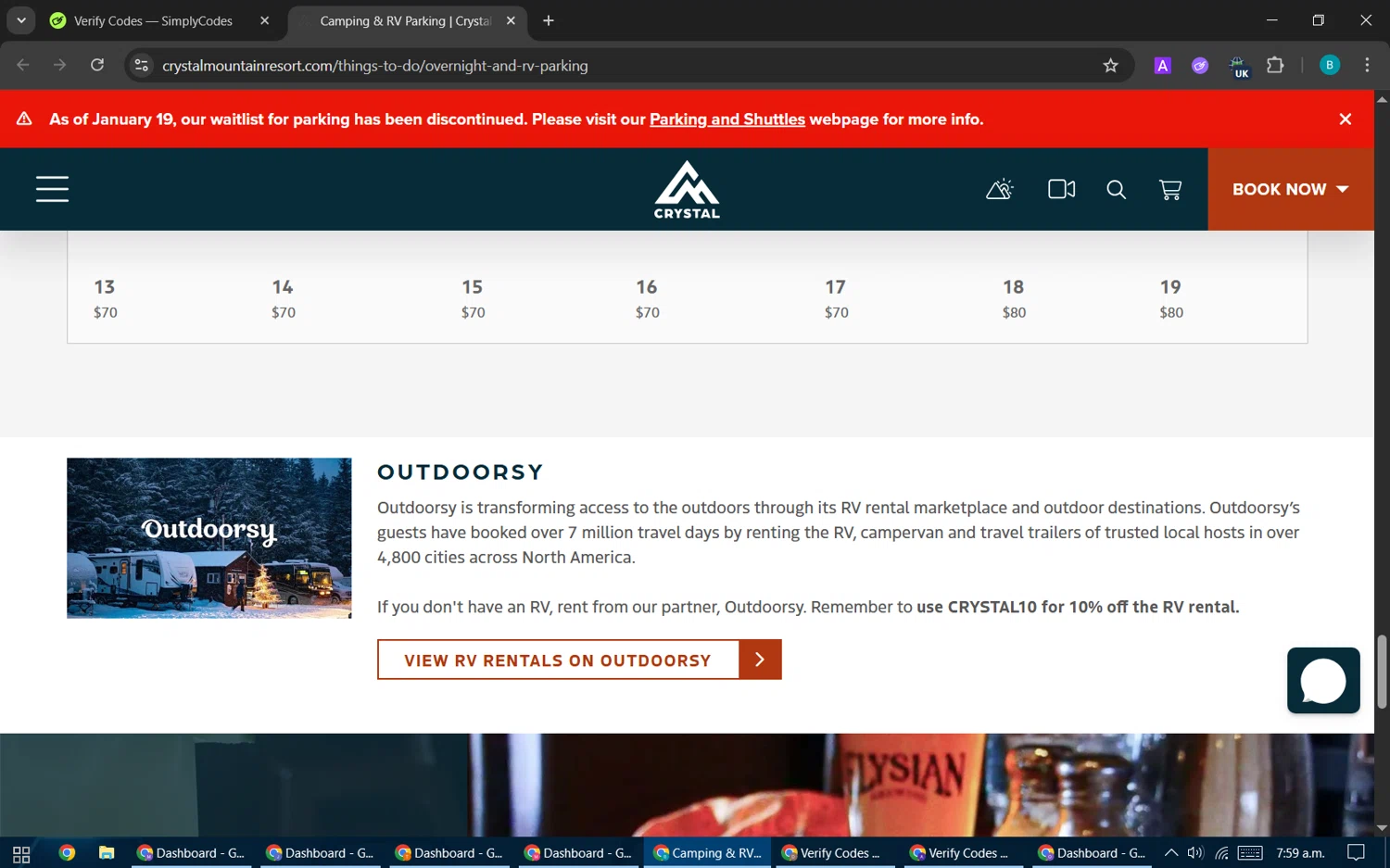Click the browser back arrow

click(23, 65)
